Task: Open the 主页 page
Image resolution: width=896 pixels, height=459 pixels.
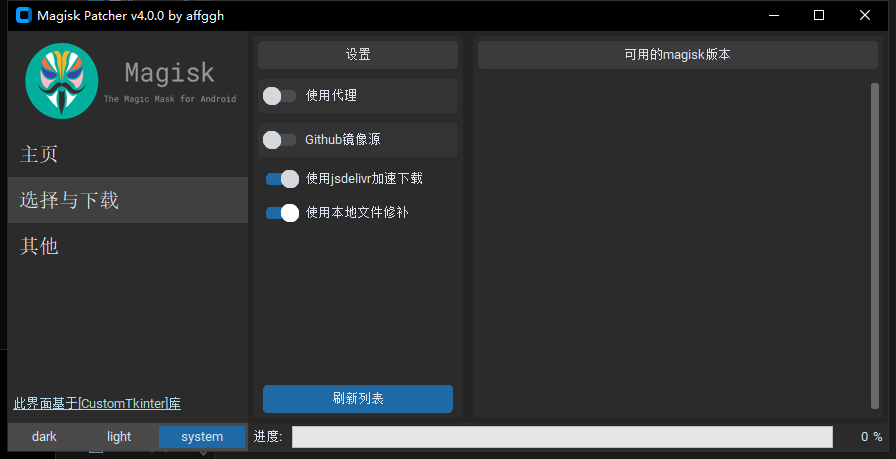Action: coord(128,154)
